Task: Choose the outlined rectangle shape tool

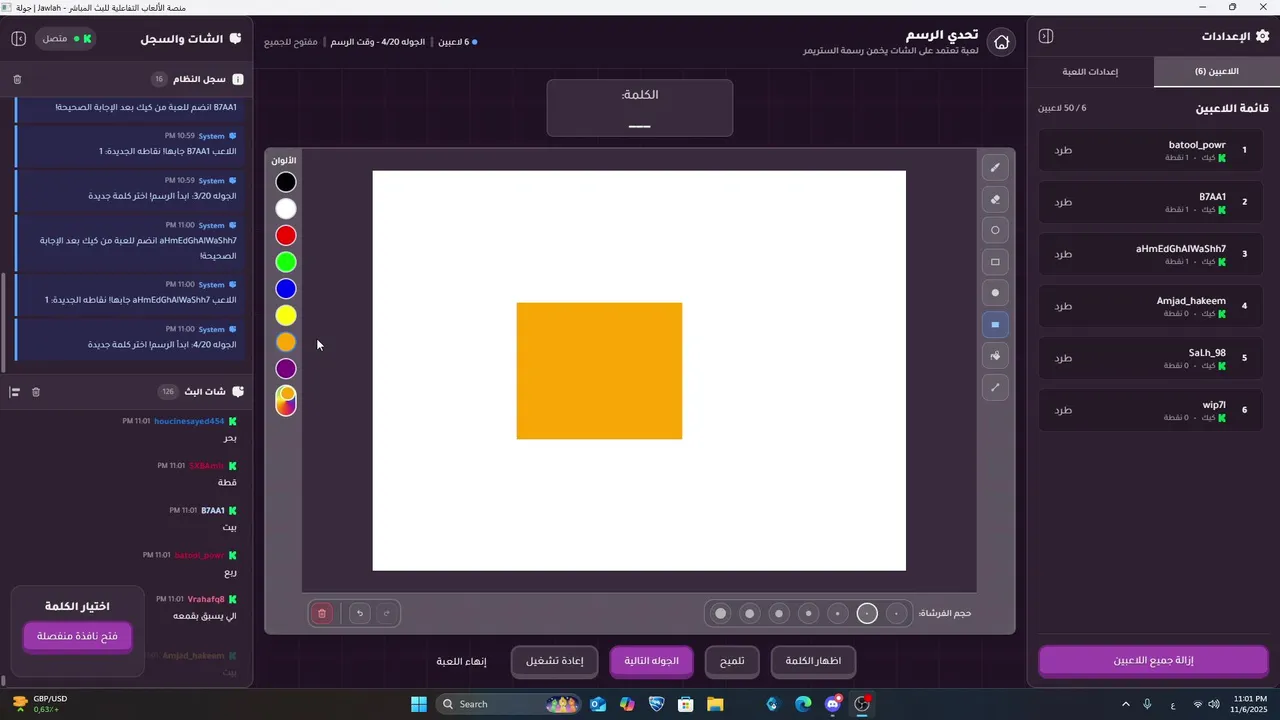Action: tap(995, 262)
